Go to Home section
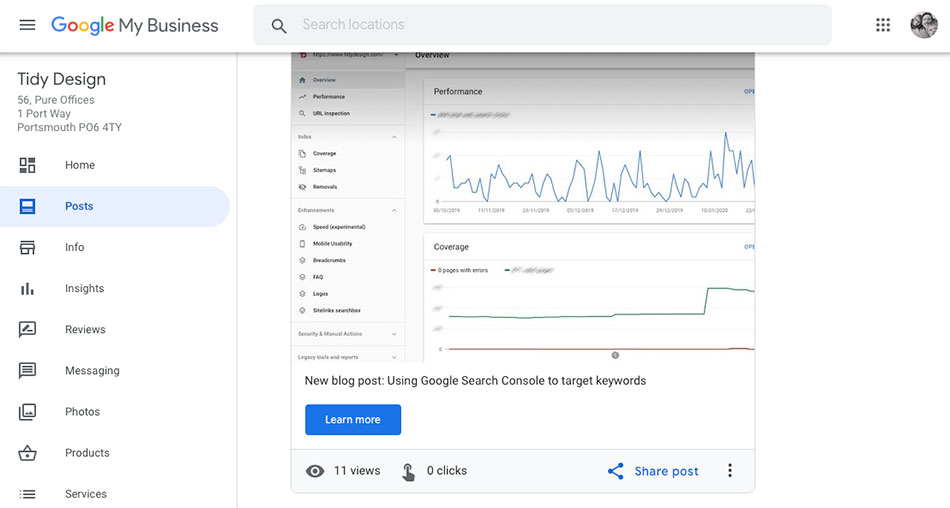Viewport: 950px width, 508px height. click(80, 165)
